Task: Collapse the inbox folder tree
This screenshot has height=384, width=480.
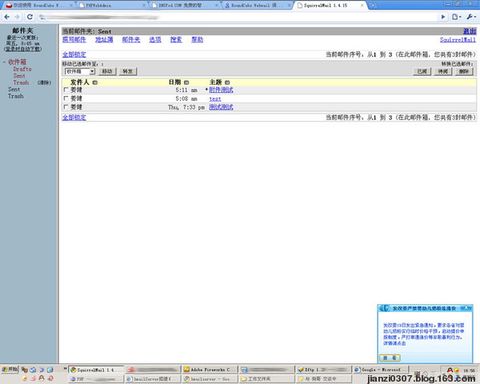Action: click(4, 62)
